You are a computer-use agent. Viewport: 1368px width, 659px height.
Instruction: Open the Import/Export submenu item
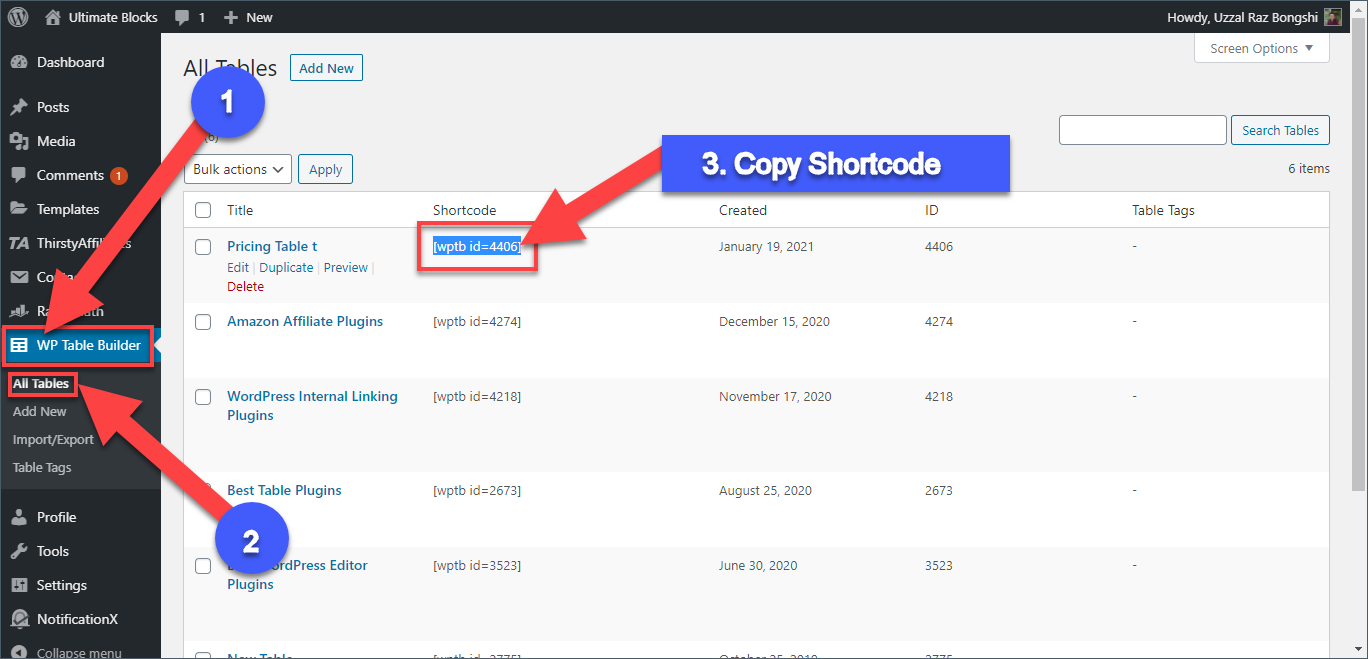tap(53, 439)
